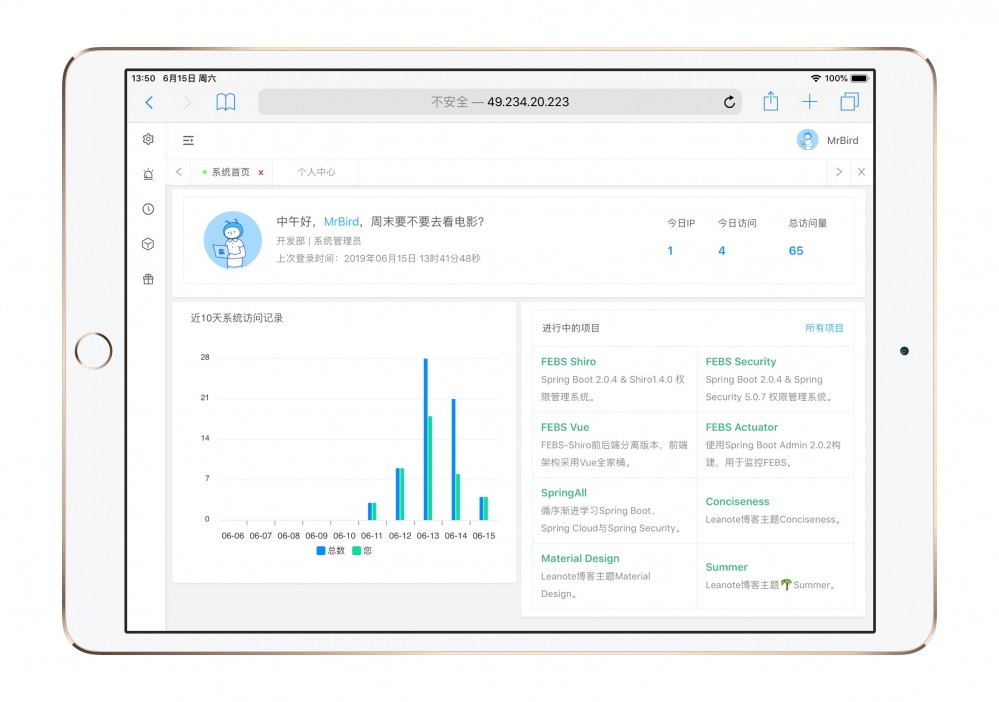Select the alarm bell icon in the sidebar
The height and width of the screenshot is (702, 999).
pos(147,173)
